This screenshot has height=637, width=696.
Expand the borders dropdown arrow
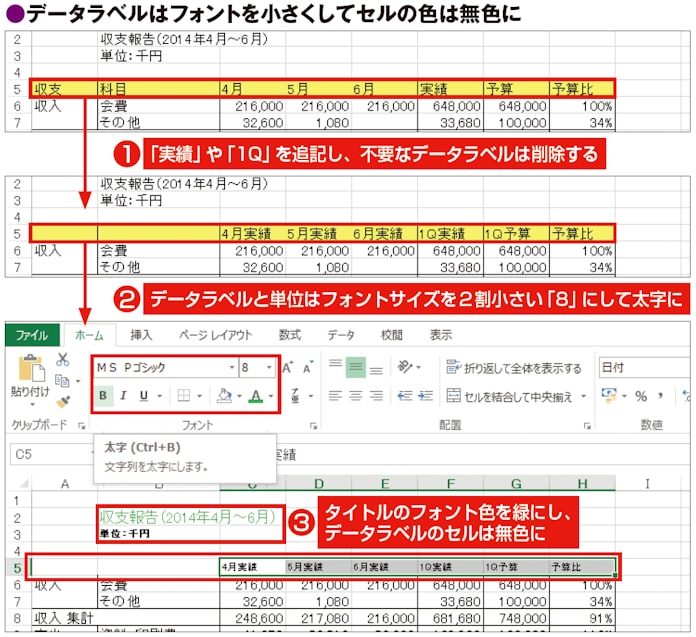(x=200, y=396)
